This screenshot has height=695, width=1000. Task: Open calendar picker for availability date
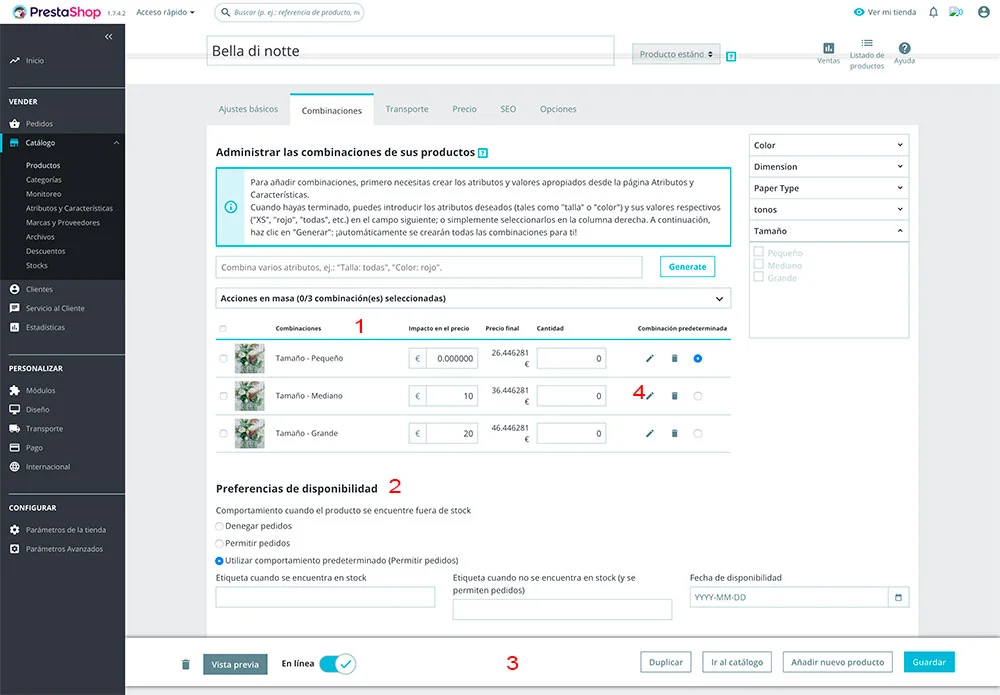click(898, 597)
